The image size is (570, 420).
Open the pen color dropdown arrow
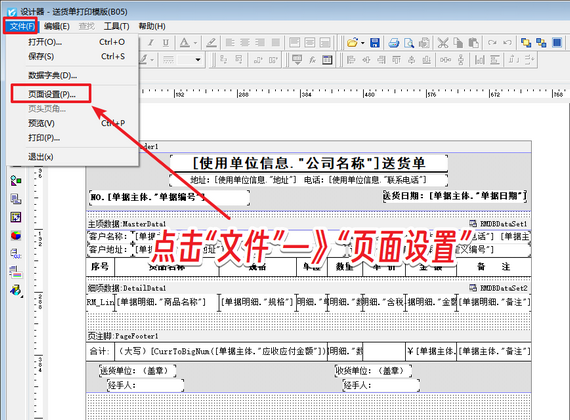tap(152, 60)
